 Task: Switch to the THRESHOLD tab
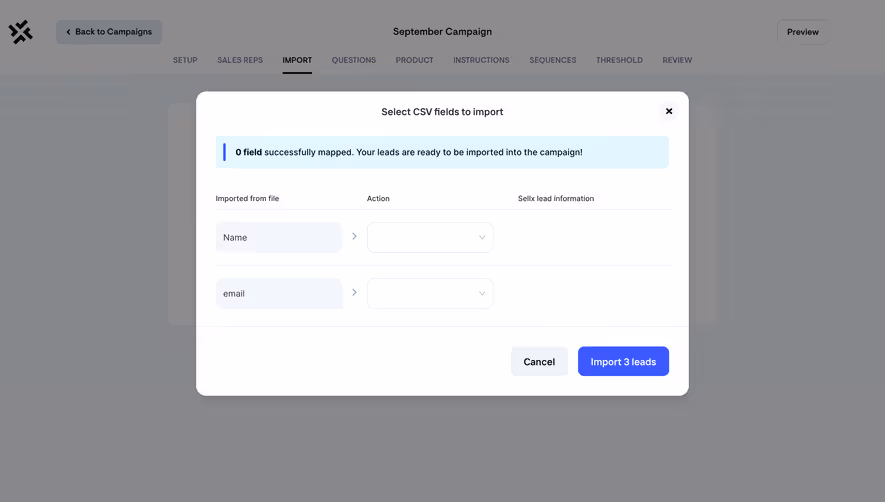pos(619,60)
